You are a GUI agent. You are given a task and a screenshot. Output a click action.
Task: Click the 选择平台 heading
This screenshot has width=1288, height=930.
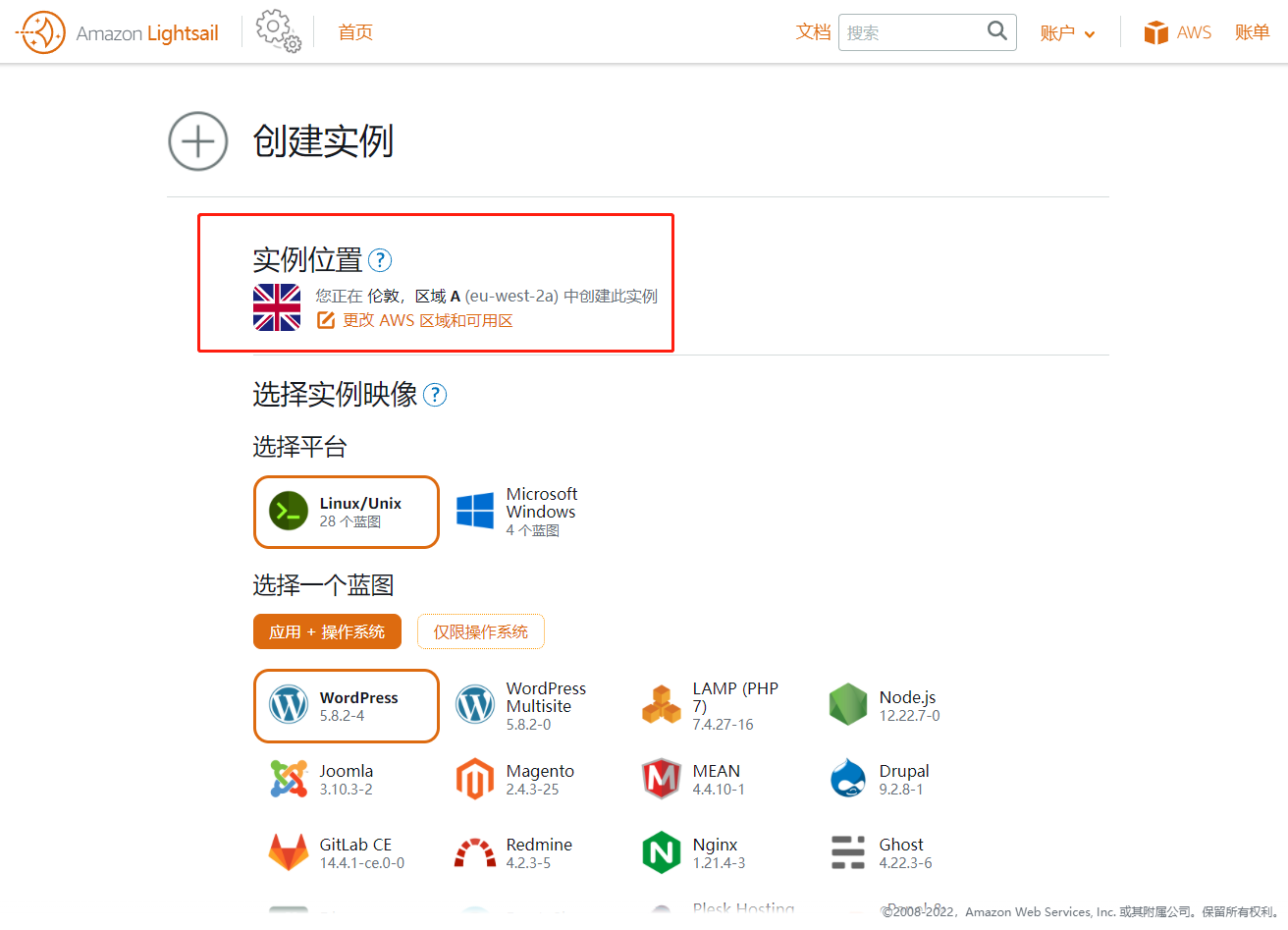tap(299, 447)
